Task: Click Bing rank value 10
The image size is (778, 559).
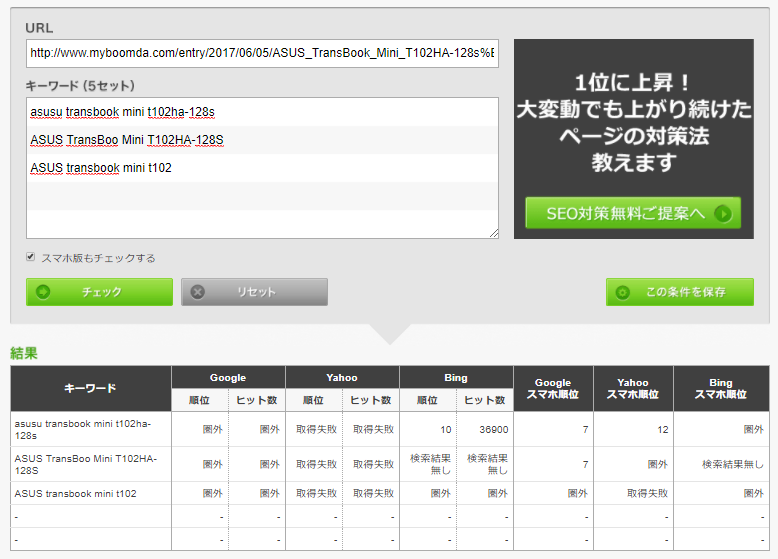Action: pyautogui.click(x=446, y=430)
